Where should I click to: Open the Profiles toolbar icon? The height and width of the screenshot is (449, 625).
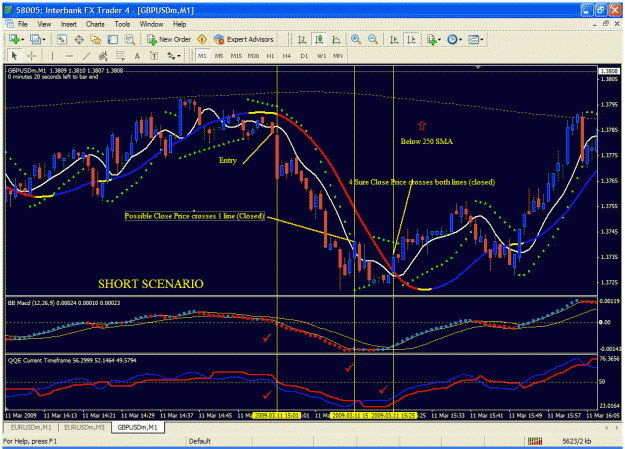coord(35,39)
